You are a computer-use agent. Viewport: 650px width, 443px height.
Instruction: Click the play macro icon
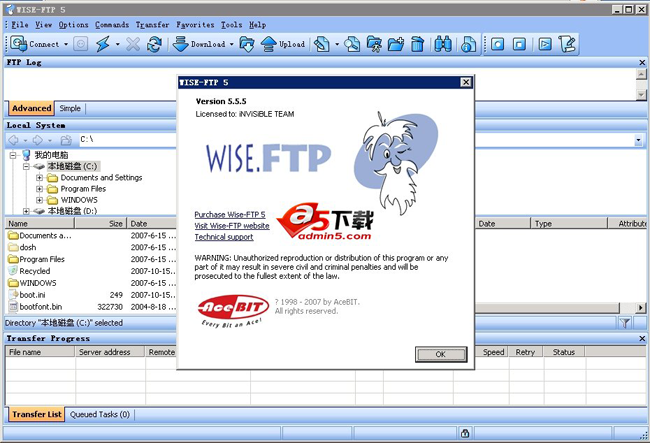point(545,44)
